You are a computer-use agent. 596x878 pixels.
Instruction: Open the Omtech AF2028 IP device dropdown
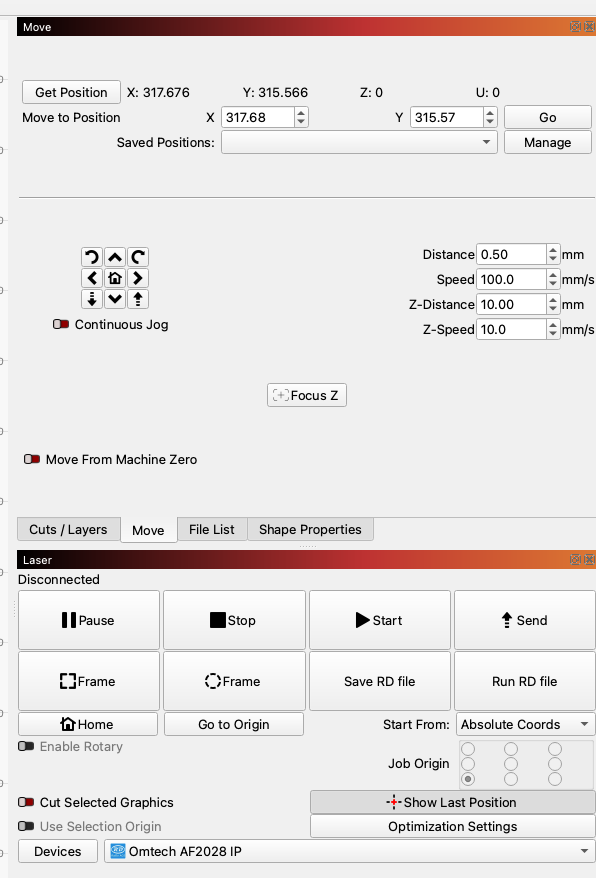pos(350,851)
